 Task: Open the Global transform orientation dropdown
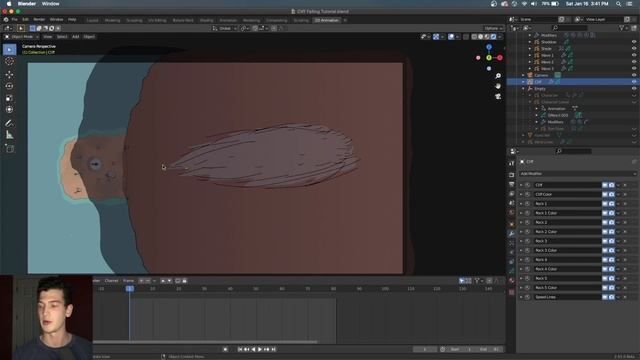(224, 28)
